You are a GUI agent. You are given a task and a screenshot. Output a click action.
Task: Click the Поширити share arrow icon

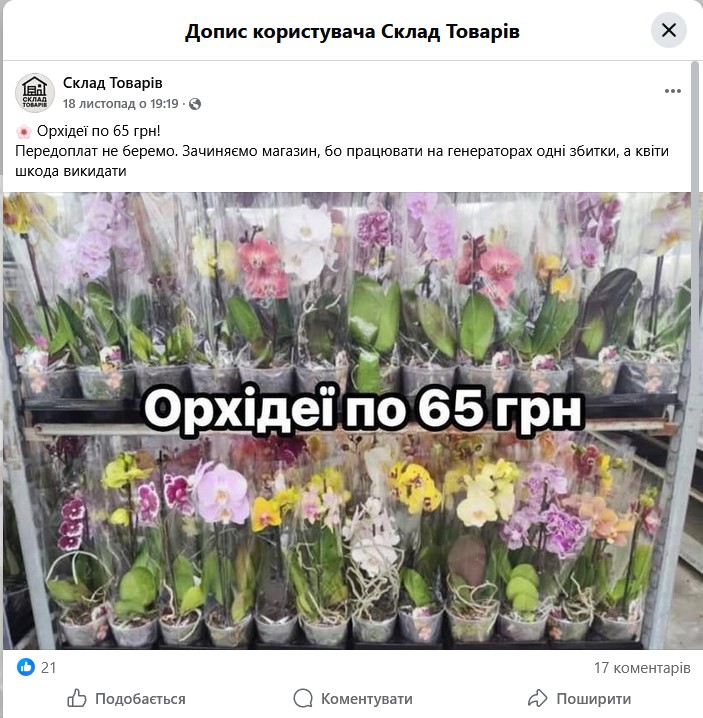pos(538,698)
